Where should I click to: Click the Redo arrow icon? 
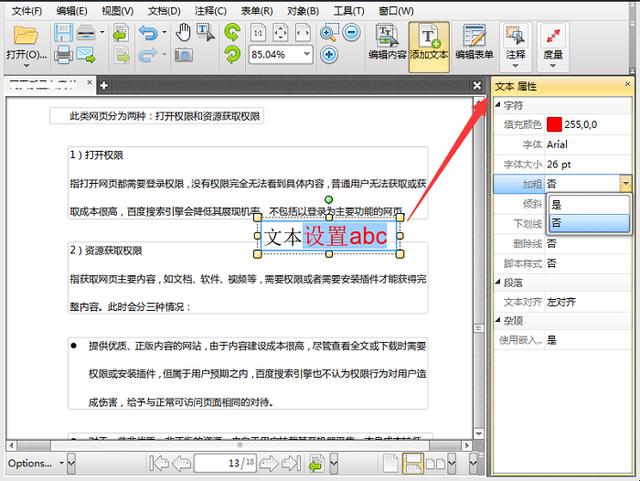[148, 55]
